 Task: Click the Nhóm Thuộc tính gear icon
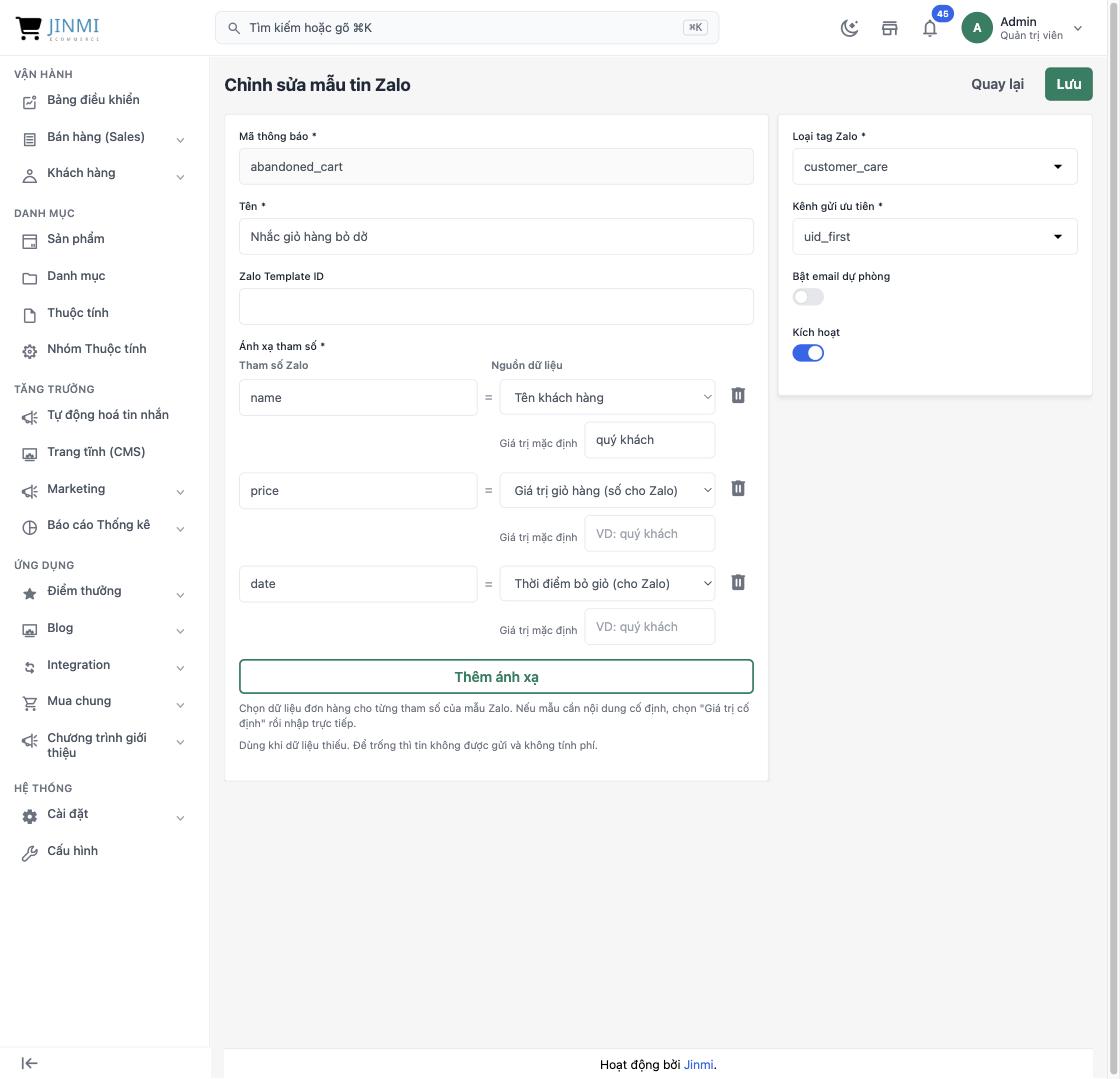(29, 351)
